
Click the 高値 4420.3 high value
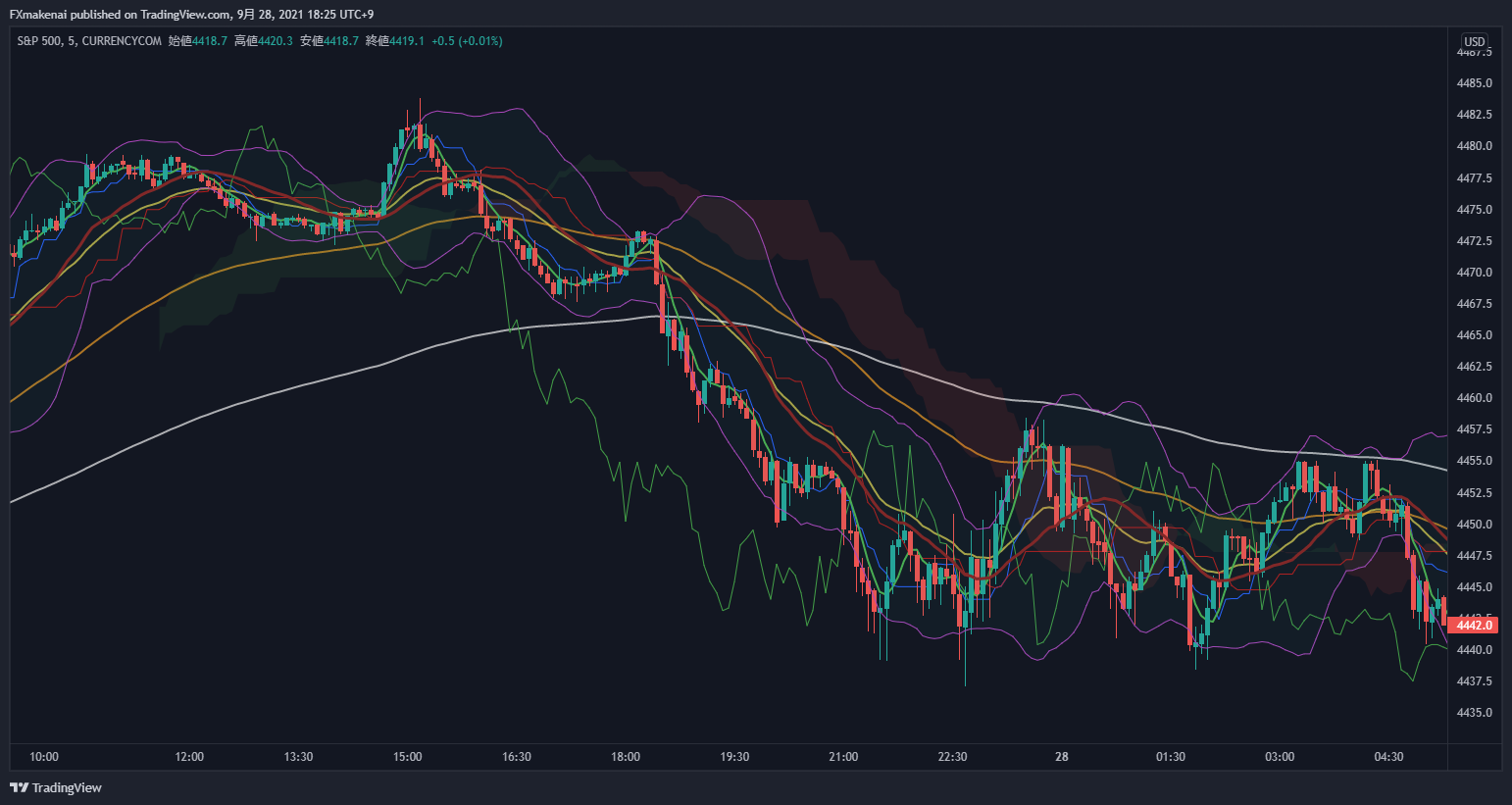click(264, 41)
